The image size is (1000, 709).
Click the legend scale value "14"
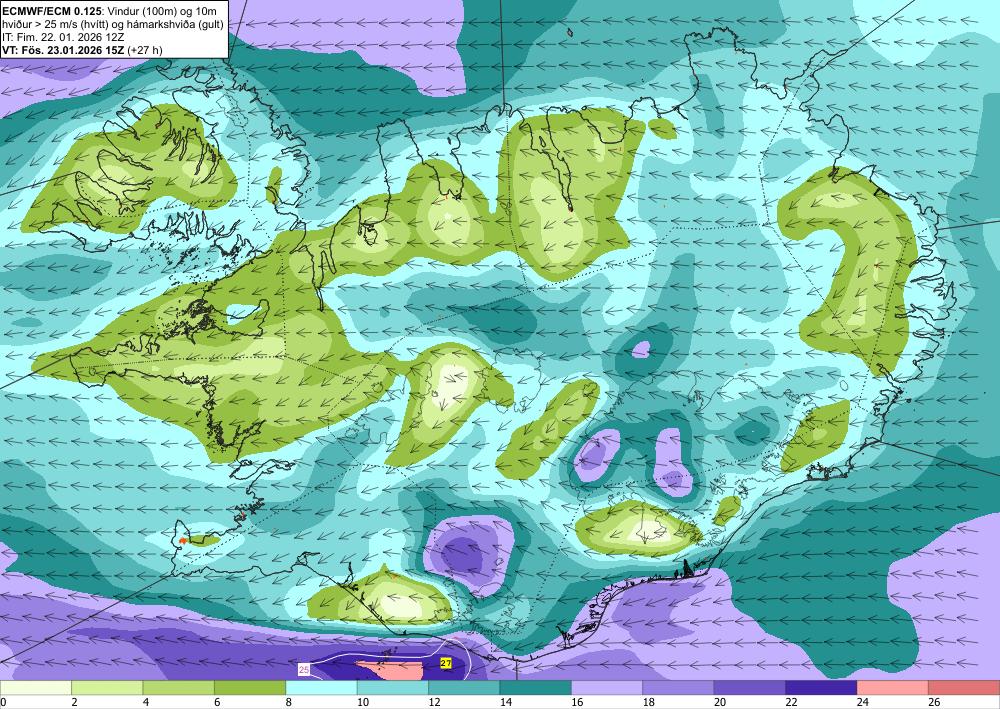click(506, 702)
